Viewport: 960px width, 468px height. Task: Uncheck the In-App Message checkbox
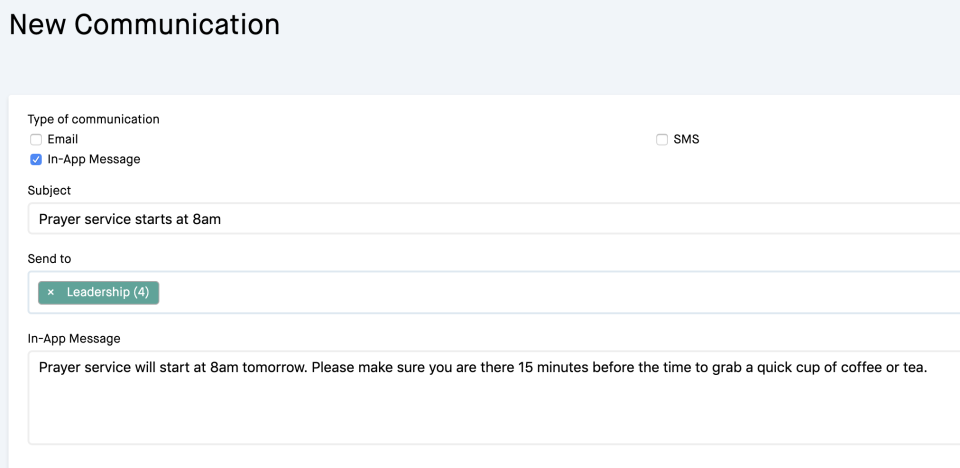pos(36,159)
